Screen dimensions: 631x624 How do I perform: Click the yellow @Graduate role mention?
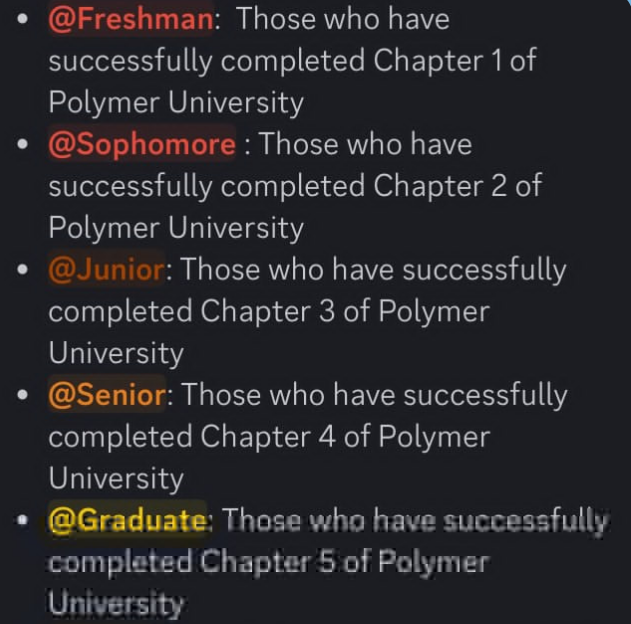[x=128, y=520]
